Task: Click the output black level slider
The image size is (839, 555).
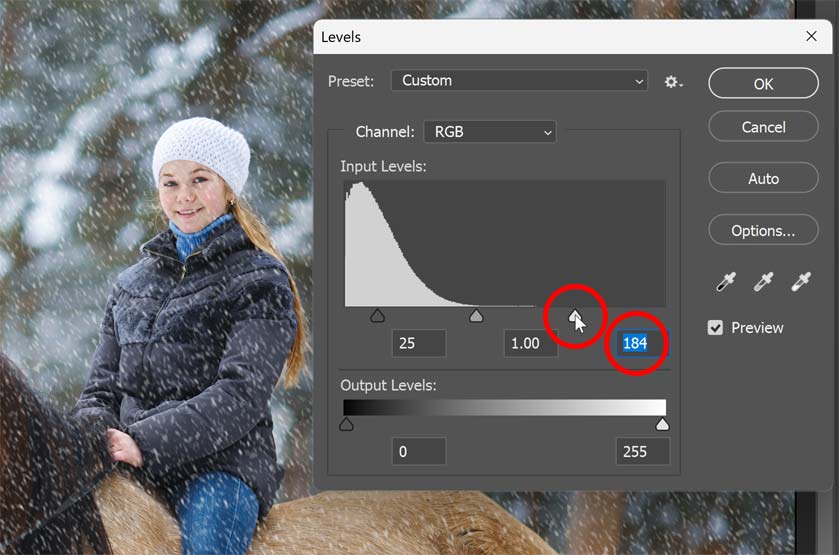Action: [x=346, y=424]
